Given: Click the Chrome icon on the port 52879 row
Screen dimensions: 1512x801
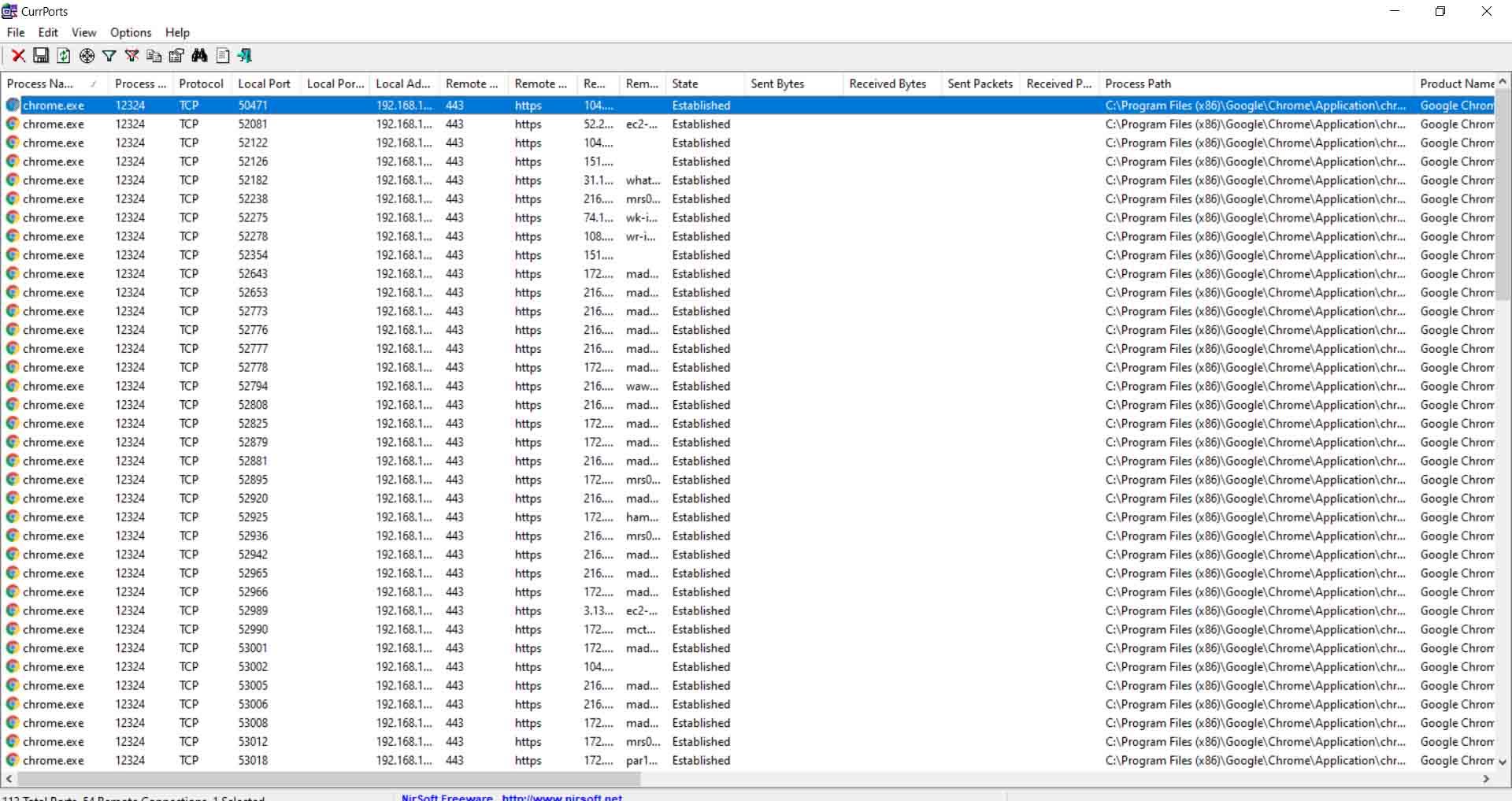Looking at the screenshot, I should (13, 442).
